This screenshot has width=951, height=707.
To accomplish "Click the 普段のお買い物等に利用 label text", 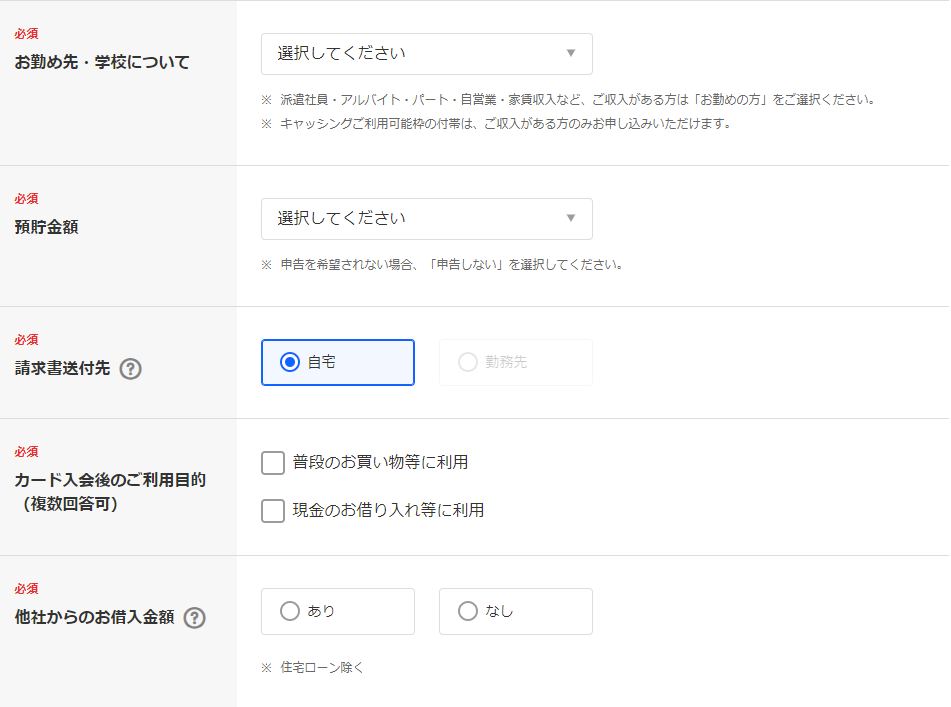I will tap(380, 463).
